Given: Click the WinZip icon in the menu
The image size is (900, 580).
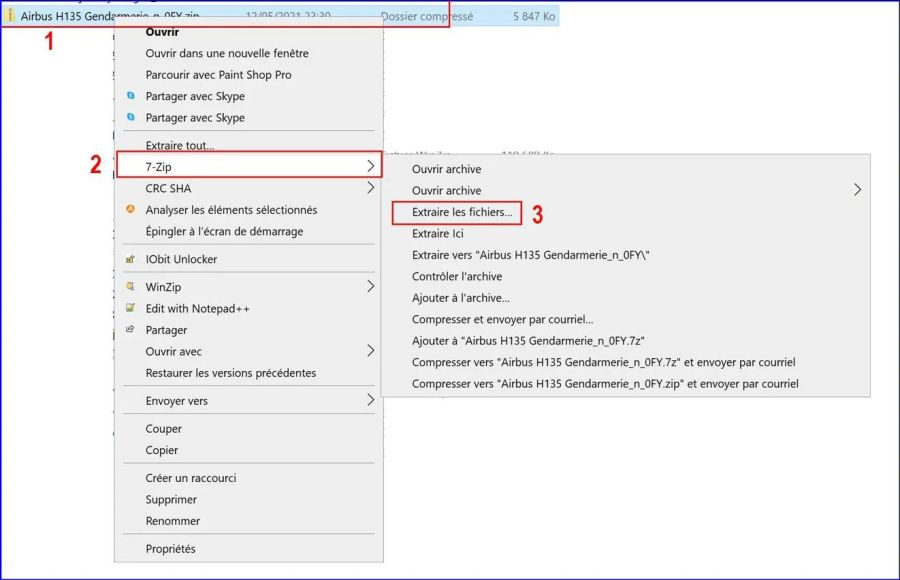Looking at the screenshot, I should 130,287.
